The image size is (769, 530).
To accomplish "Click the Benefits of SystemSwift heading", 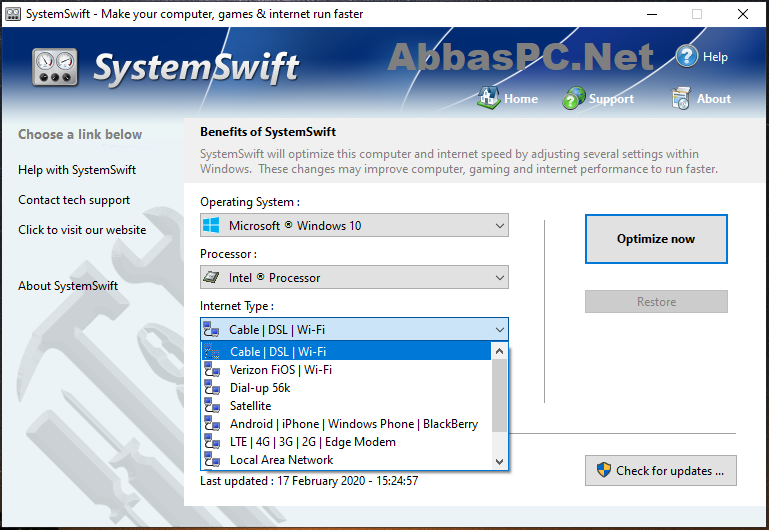I will pyautogui.click(x=268, y=131).
